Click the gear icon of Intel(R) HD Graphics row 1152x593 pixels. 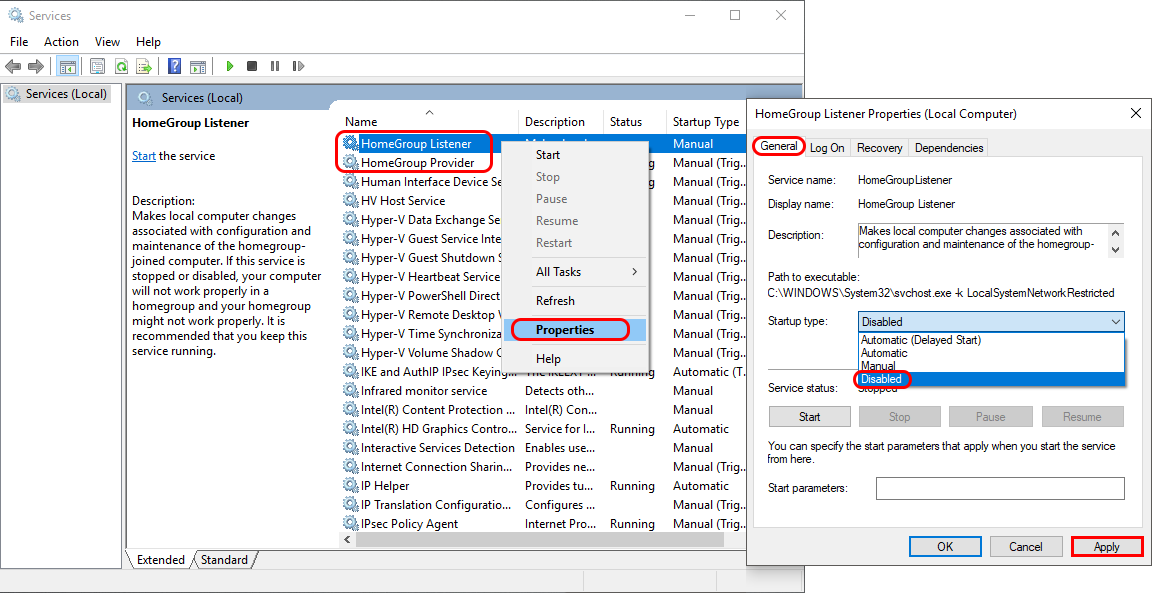click(x=351, y=428)
